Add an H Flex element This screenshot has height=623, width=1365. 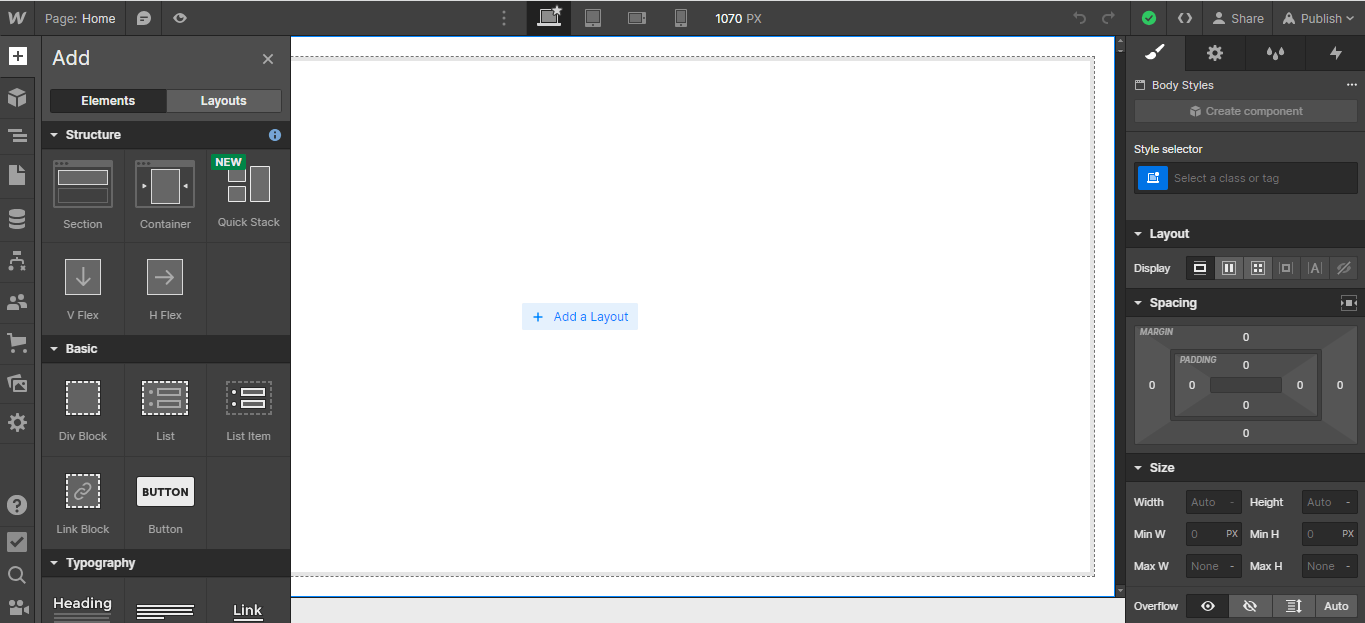(165, 288)
